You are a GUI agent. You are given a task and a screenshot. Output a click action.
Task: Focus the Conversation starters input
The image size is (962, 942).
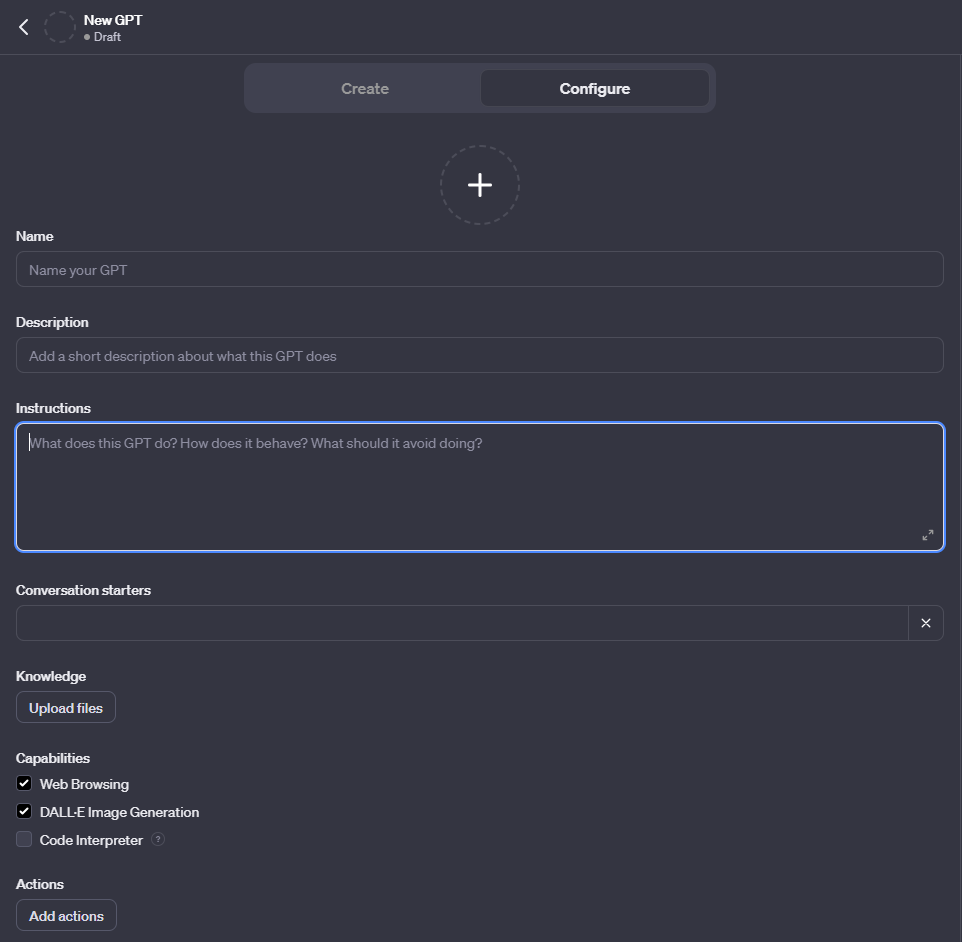(462, 623)
